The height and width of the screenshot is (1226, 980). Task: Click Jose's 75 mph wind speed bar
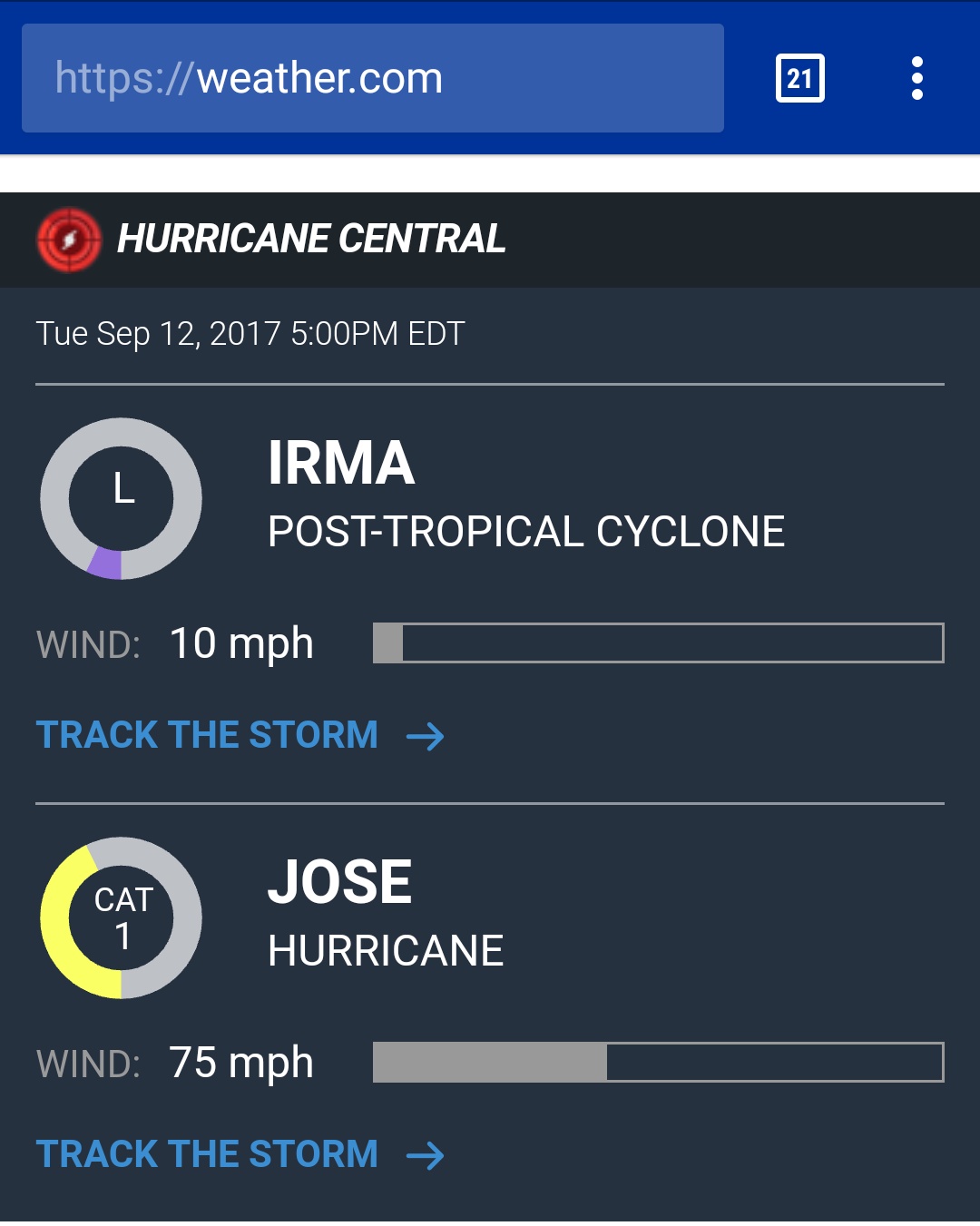[x=658, y=1062]
